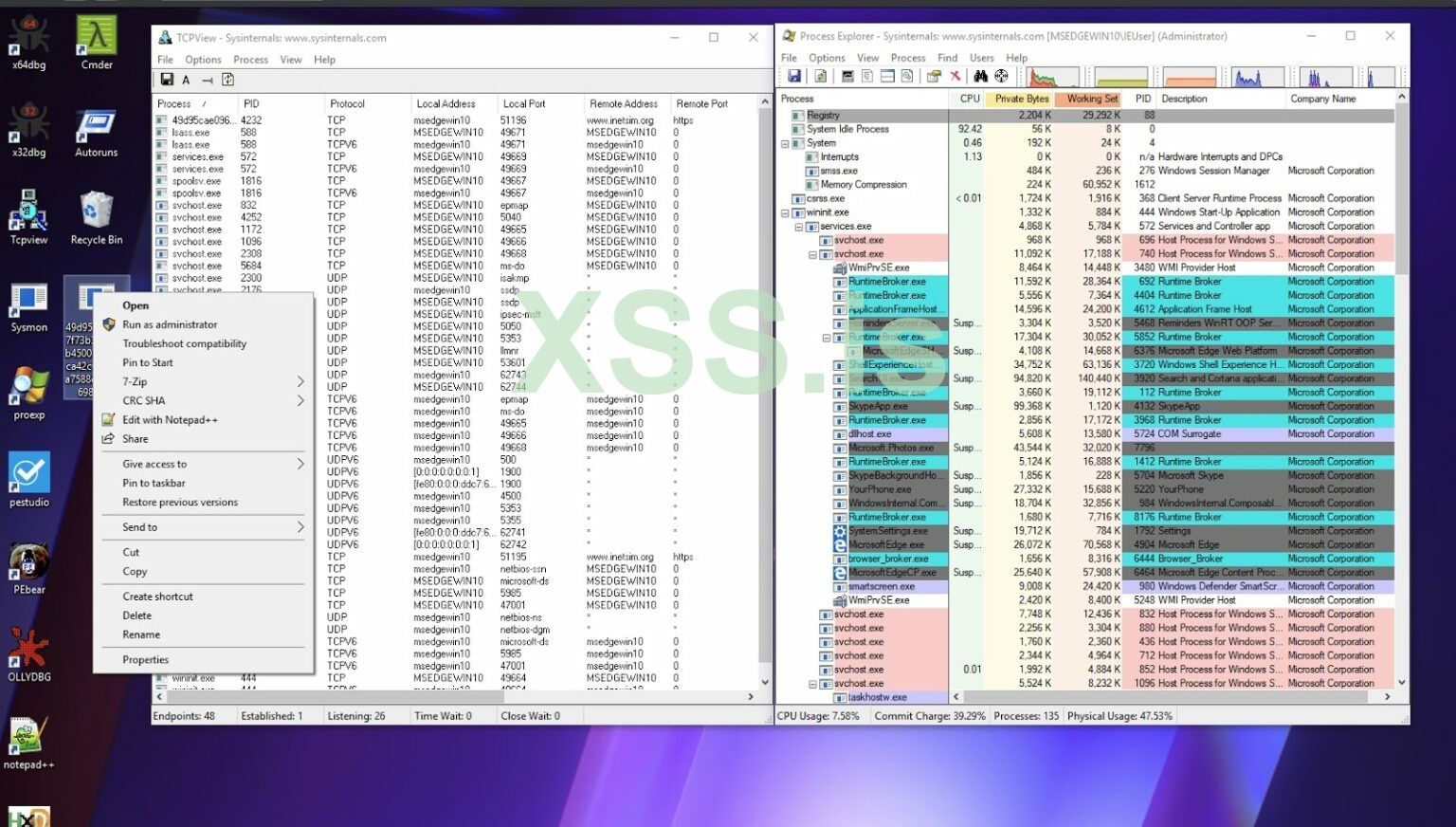This screenshot has width=1456, height=827.
Task: Expand the CRC SHA submenu
Action: pyautogui.click(x=204, y=400)
